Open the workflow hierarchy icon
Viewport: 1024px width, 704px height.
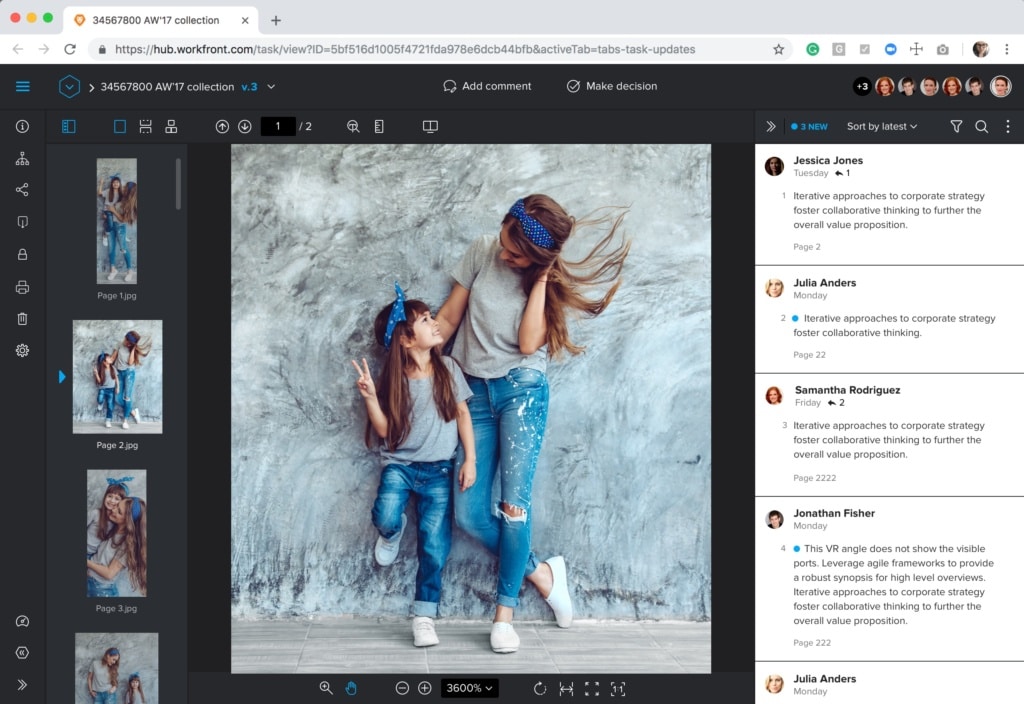(22, 158)
